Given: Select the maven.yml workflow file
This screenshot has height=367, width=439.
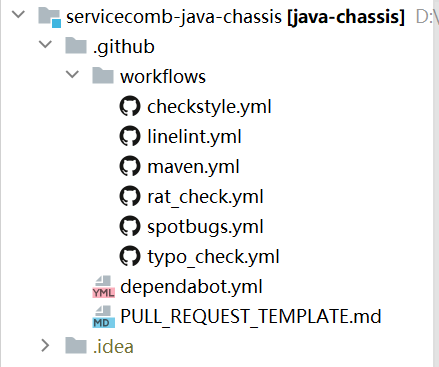Looking at the screenshot, I should (x=193, y=167).
